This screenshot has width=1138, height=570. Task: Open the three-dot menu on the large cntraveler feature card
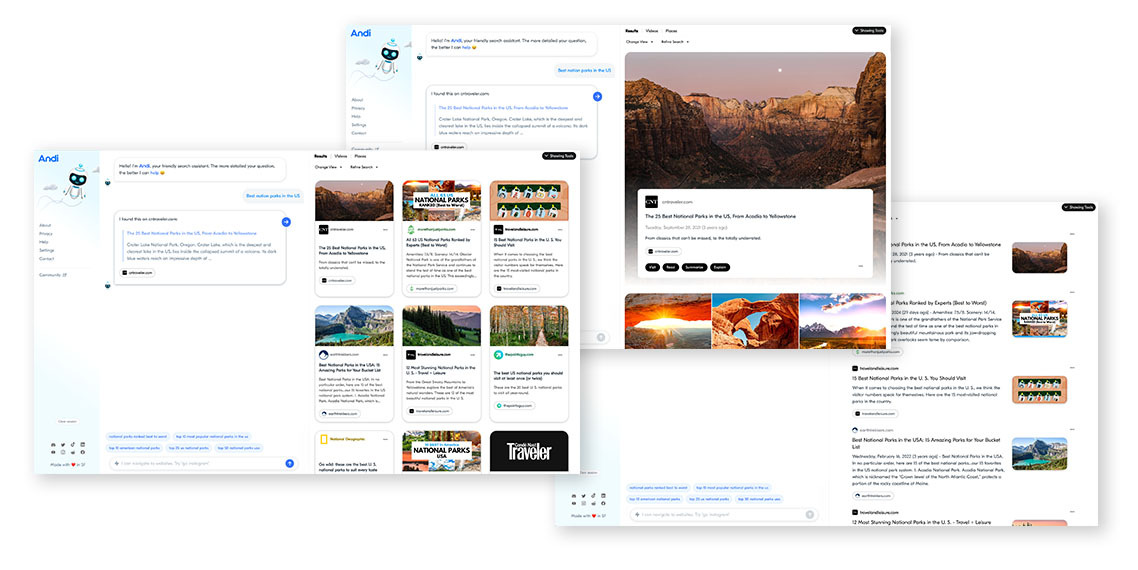click(861, 266)
